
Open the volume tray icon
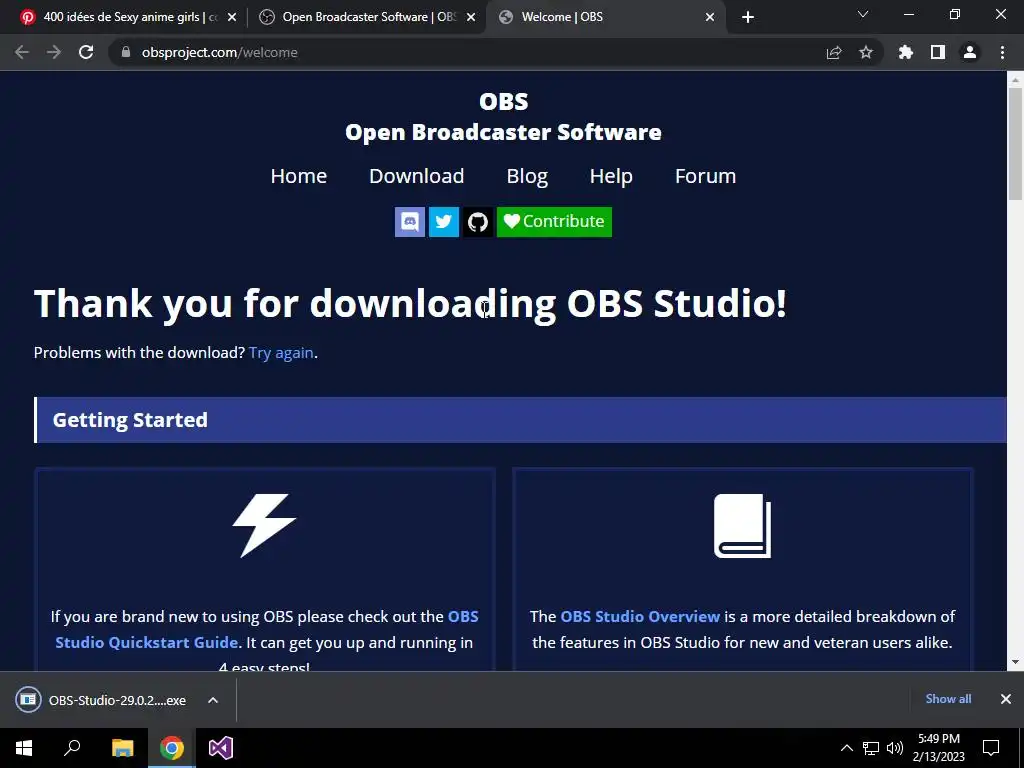pyautogui.click(x=895, y=748)
